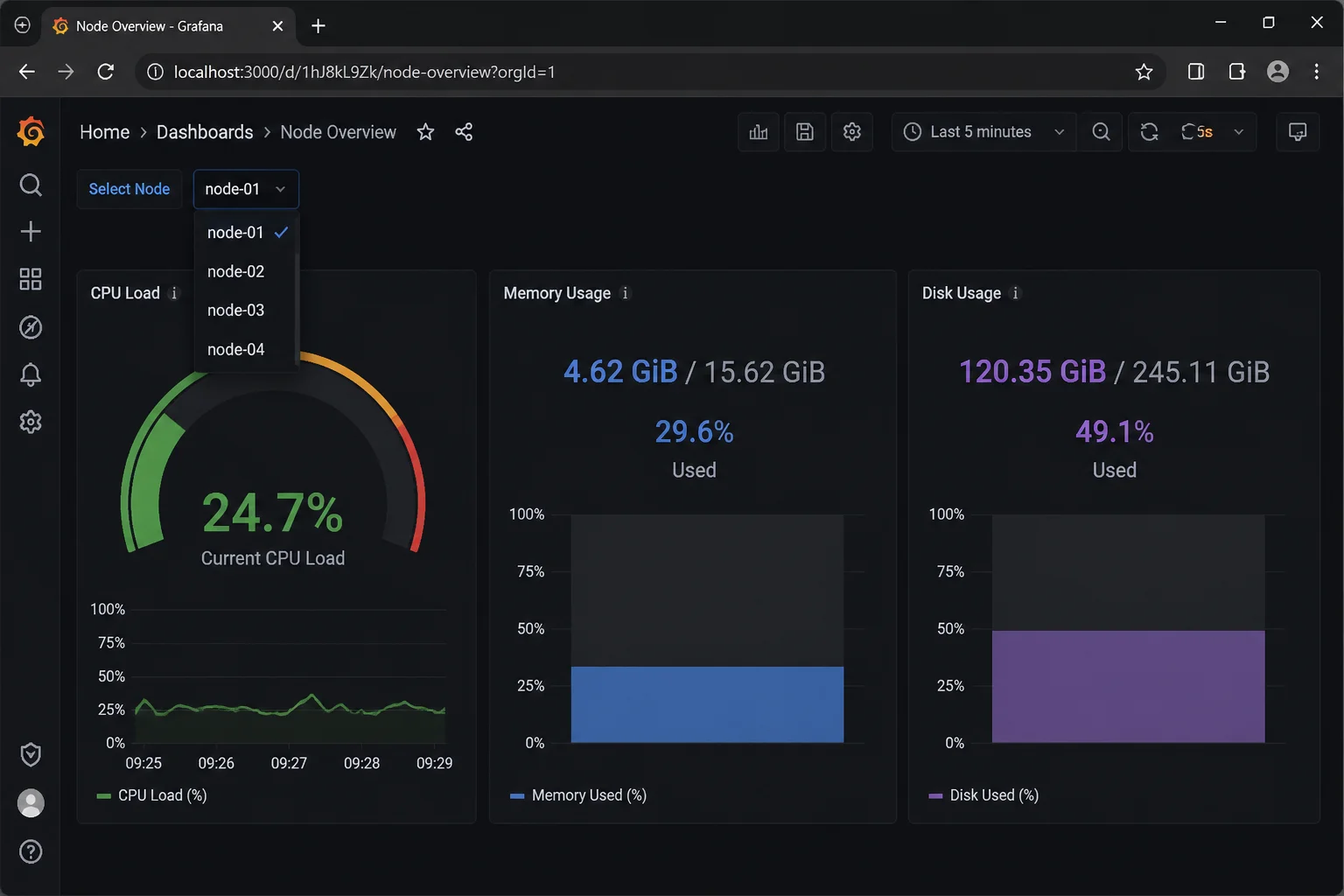Open the CPU Load panel title
The width and height of the screenshot is (1344, 896).
(125, 293)
